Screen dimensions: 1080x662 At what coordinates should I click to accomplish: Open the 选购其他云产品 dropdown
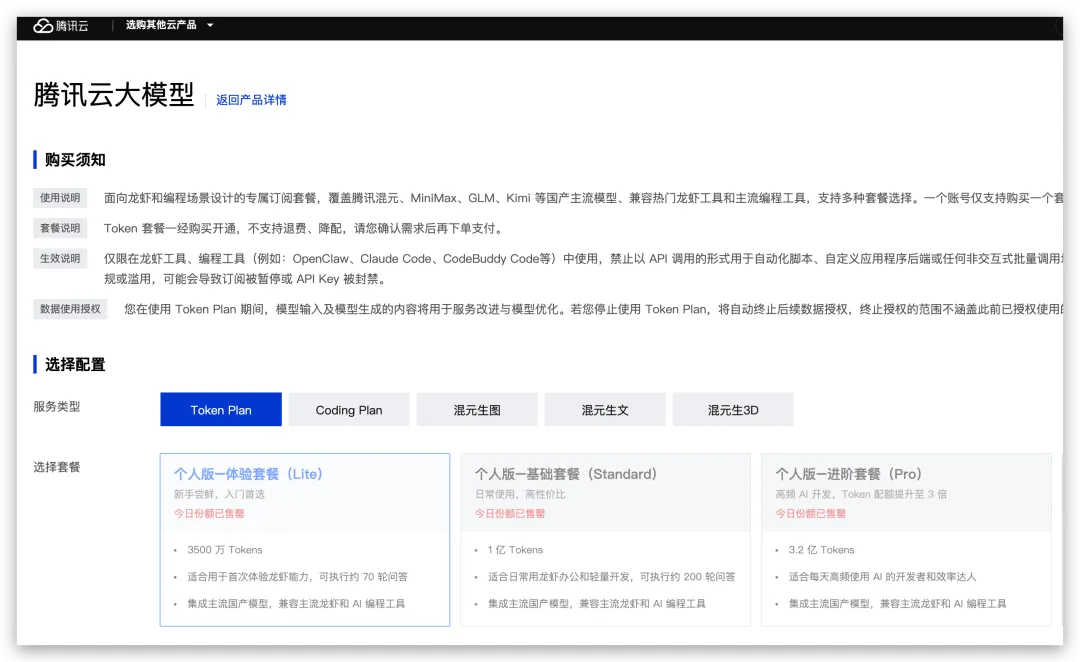point(169,25)
